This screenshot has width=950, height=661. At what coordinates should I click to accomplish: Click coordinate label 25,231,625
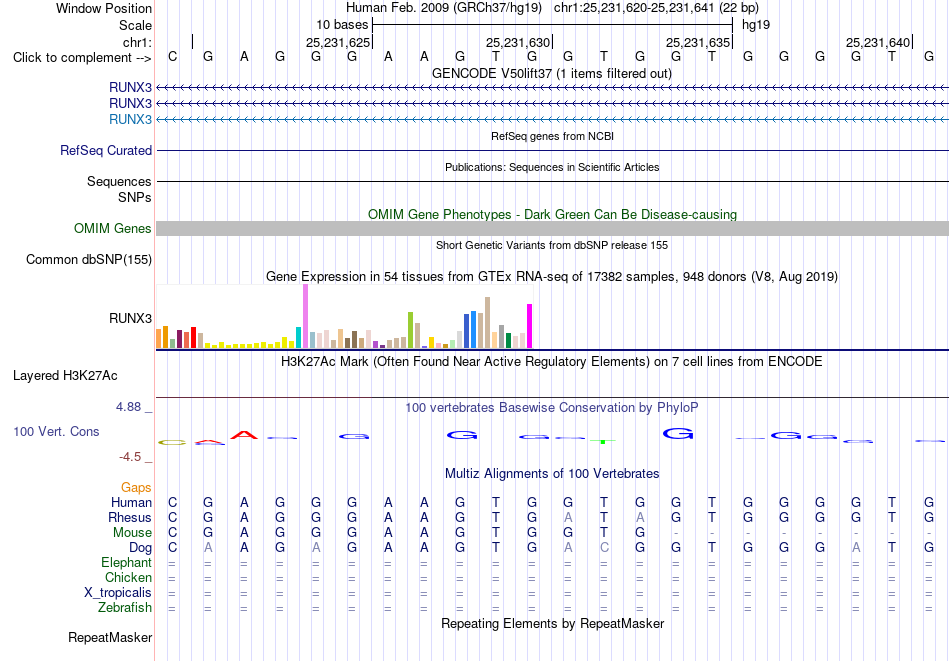click(337, 42)
